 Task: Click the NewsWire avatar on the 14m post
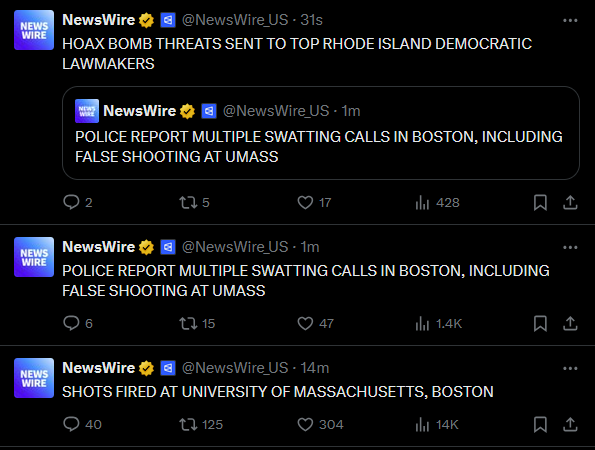pyautogui.click(x=34, y=378)
